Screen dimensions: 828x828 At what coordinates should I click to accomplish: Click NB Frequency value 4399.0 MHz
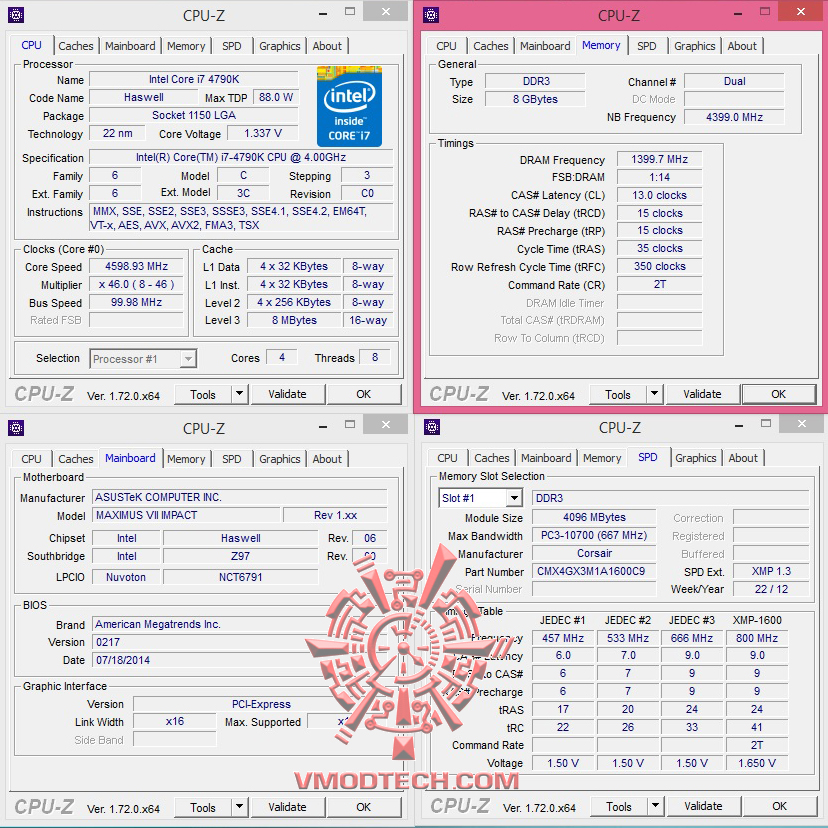click(734, 117)
